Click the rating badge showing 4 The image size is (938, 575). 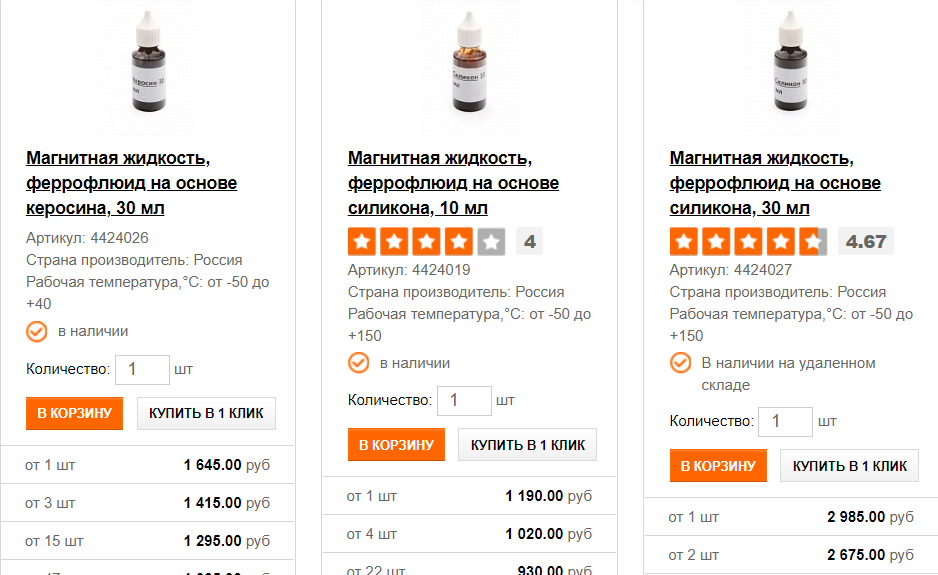pyautogui.click(x=530, y=242)
